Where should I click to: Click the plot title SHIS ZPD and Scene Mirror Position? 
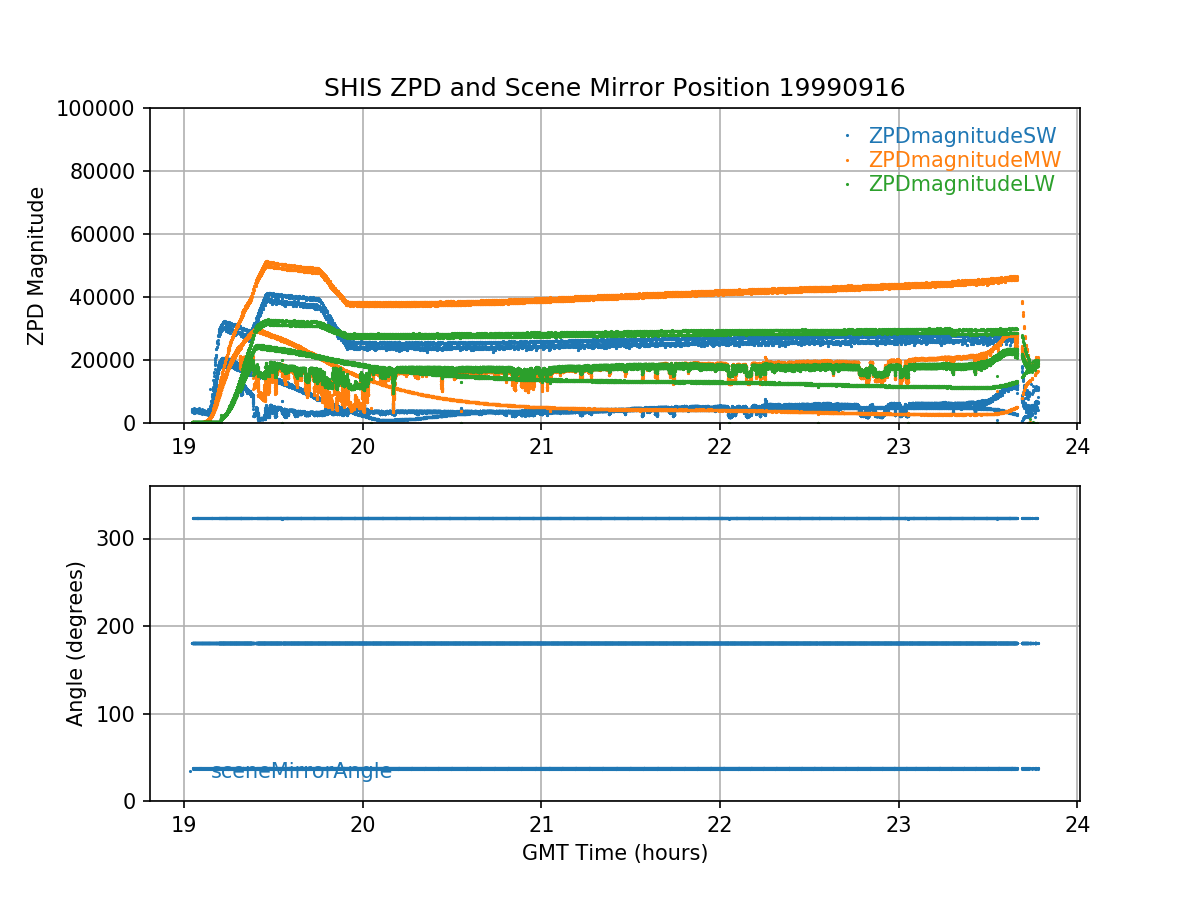(614, 88)
